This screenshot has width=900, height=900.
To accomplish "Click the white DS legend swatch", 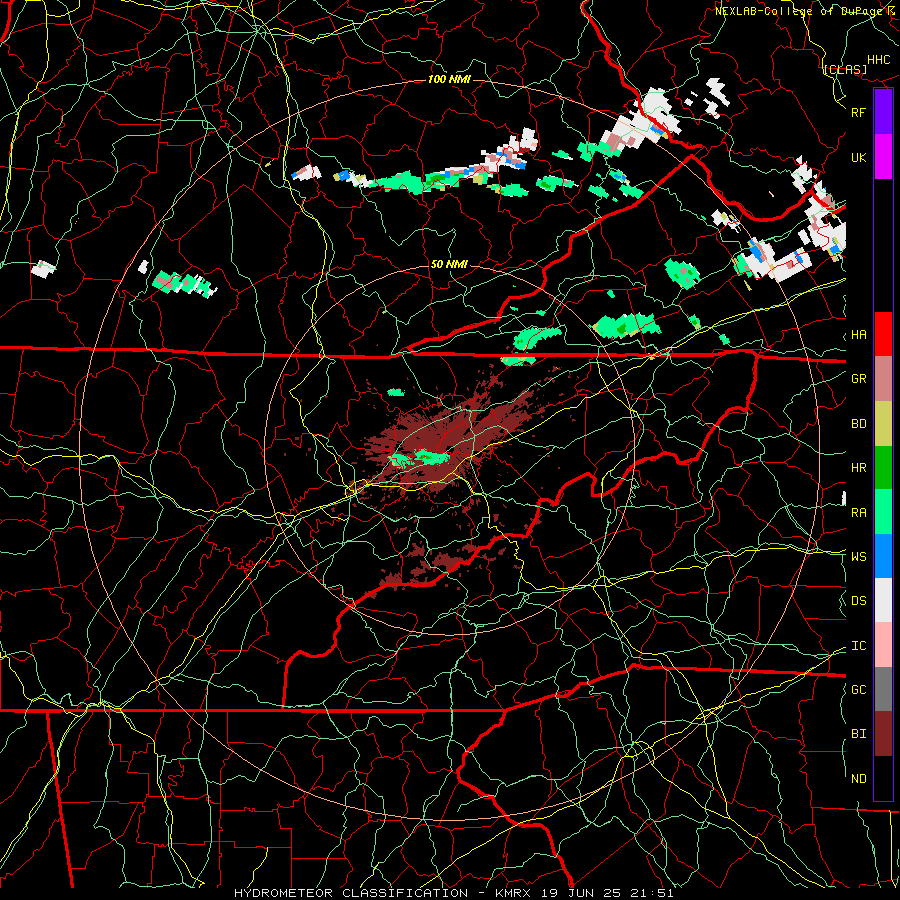I will point(883,600).
